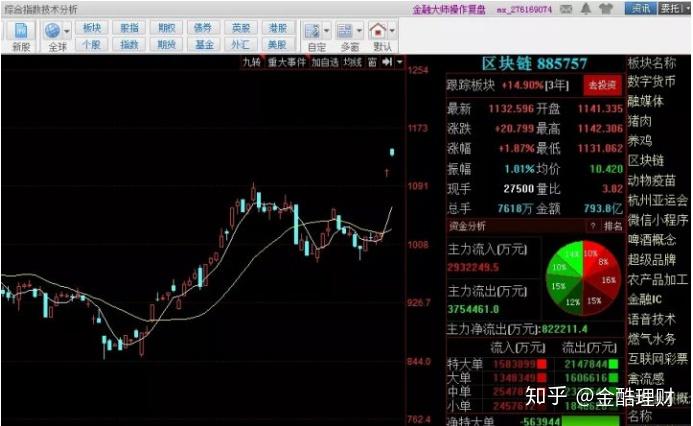The image size is (693, 426).
Task: Select 农产品加工 in the sector list
Action: [658, 279]
